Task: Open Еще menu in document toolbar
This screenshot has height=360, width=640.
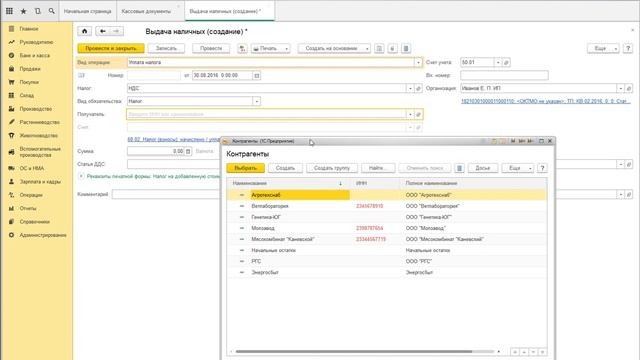Action: pyautogui.click(x=603, y=49)
